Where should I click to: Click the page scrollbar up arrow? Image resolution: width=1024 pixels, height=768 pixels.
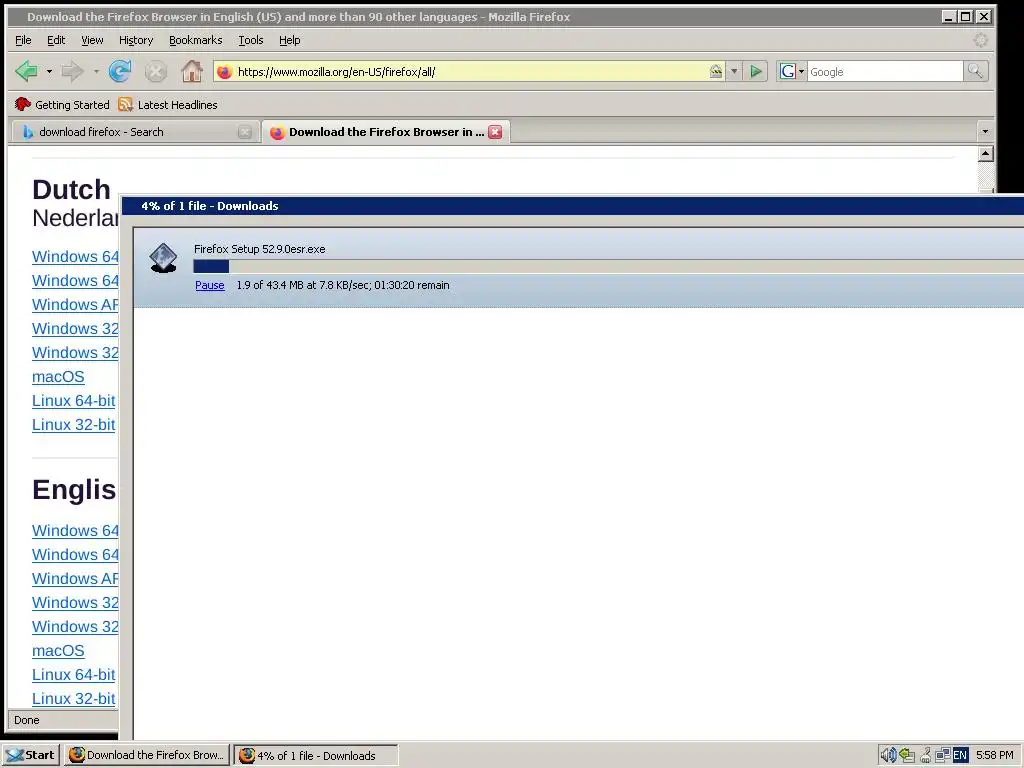(x=985, y=154)
